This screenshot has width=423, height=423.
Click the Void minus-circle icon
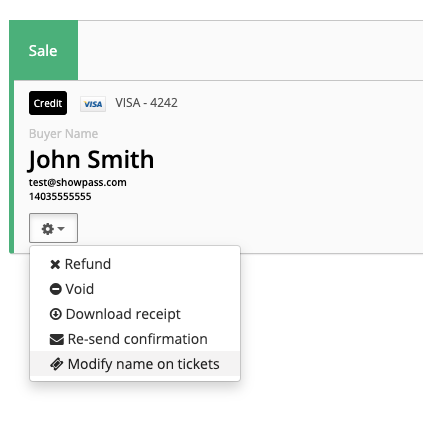56,289
